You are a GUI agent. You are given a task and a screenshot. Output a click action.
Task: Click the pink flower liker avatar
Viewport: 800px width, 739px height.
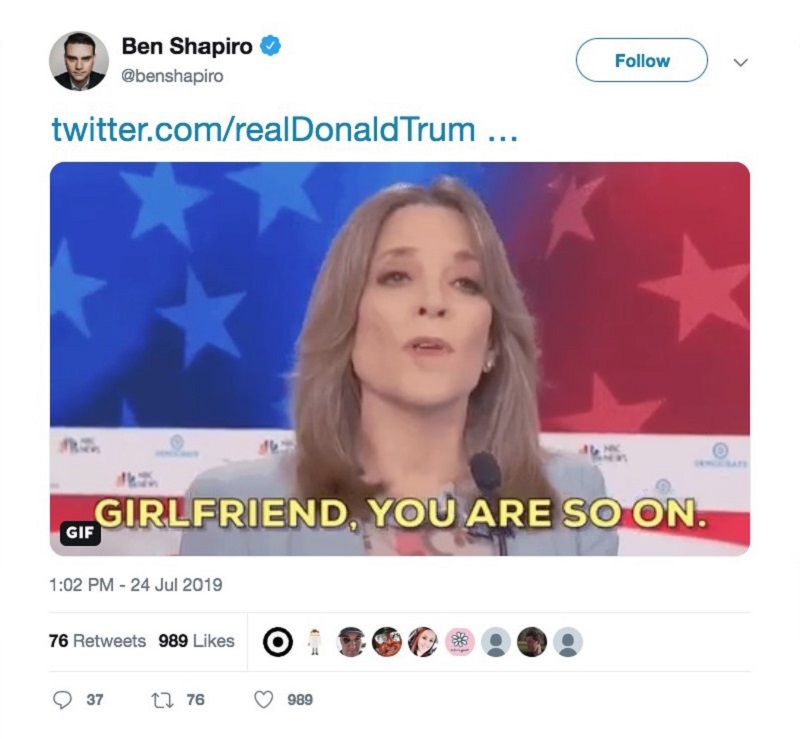click(460, 642)
